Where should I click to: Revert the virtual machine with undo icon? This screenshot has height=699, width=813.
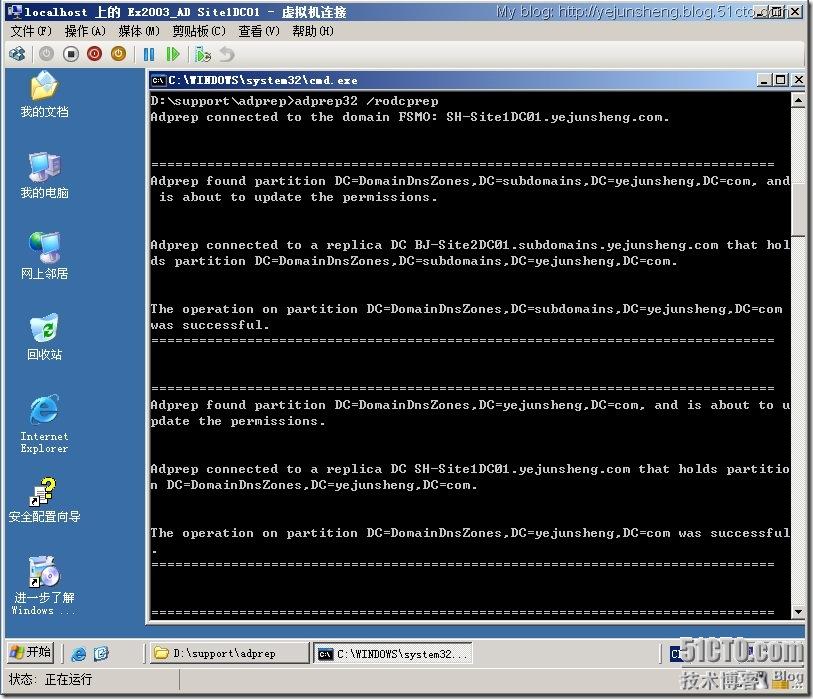click(x=227, y=54)
